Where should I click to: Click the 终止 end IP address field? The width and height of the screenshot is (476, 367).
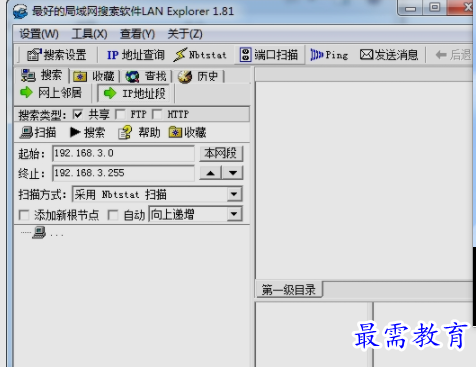coord(123,173)
